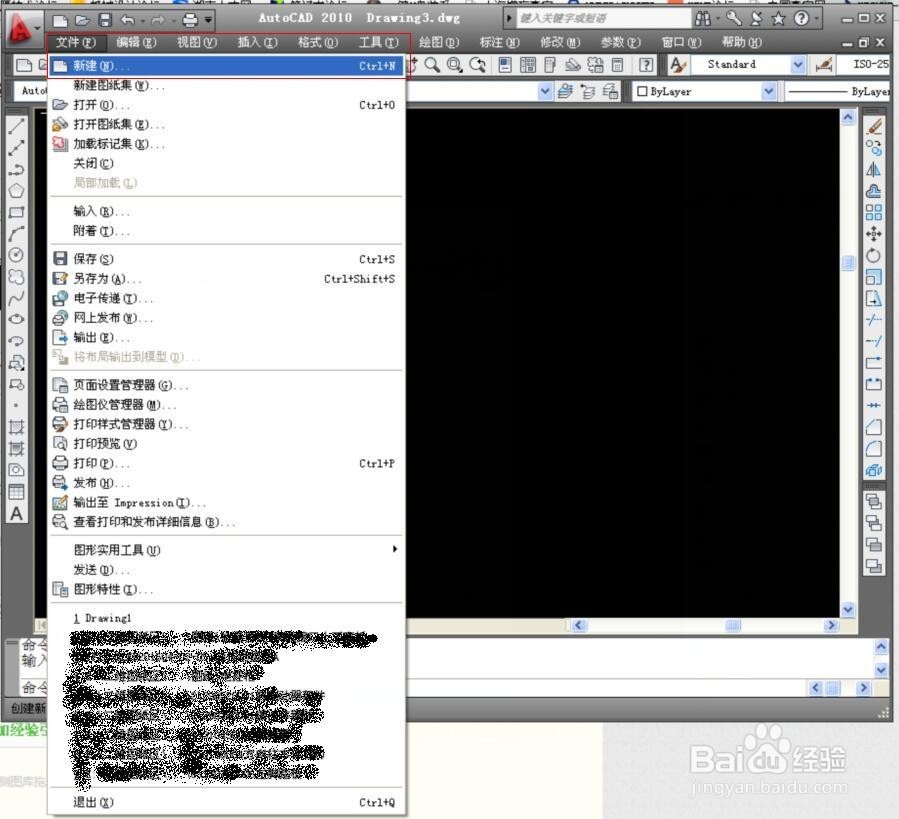The image size is (899, 819).
Task: Click the Print icon in quick access bar
Action: (x=190, y=21)
